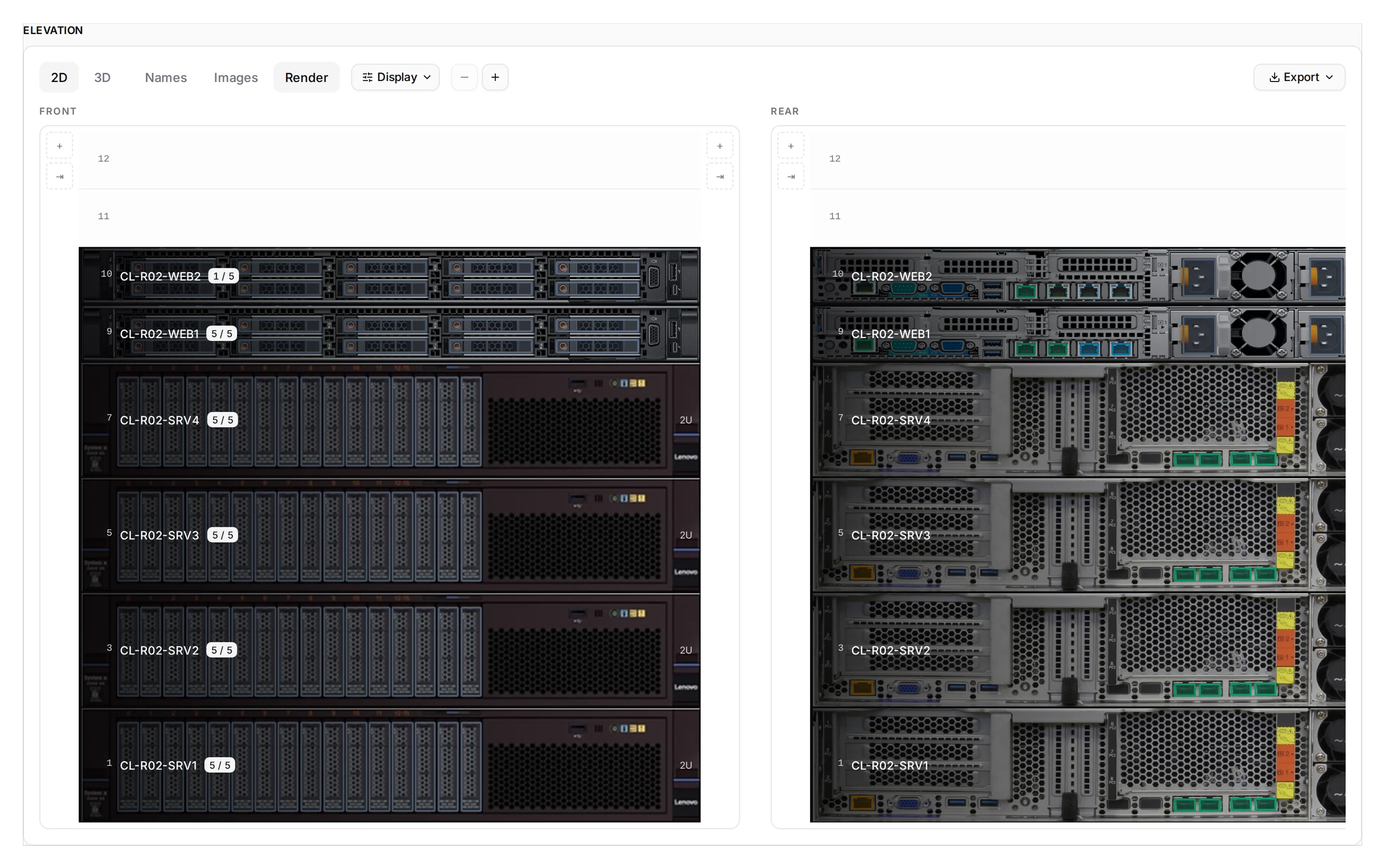This screenshot has height=868, width=1385.
Task: Select CL-R02-SRV1 in front view
Action: 389,765
